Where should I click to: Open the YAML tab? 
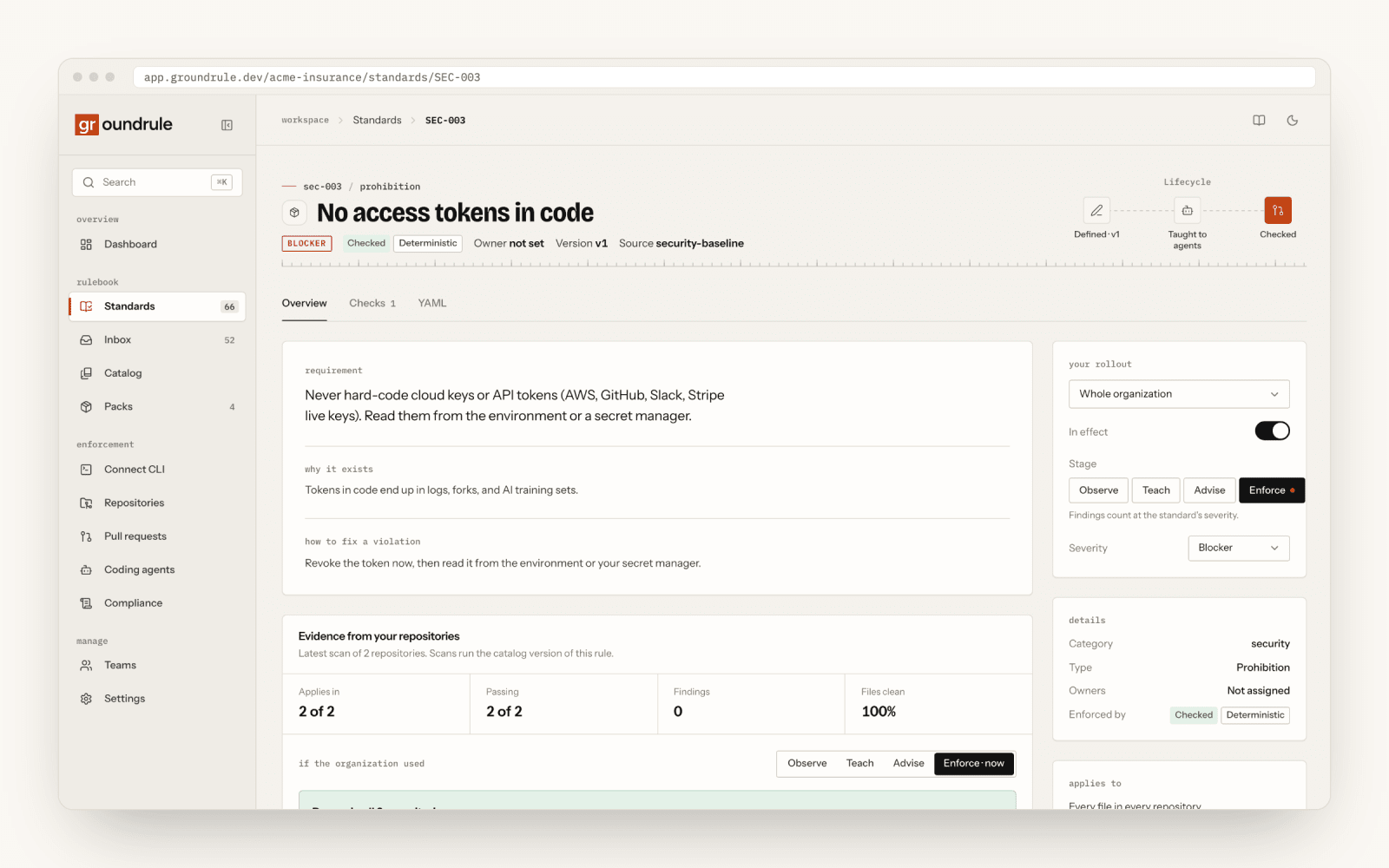tap(432, 304)
